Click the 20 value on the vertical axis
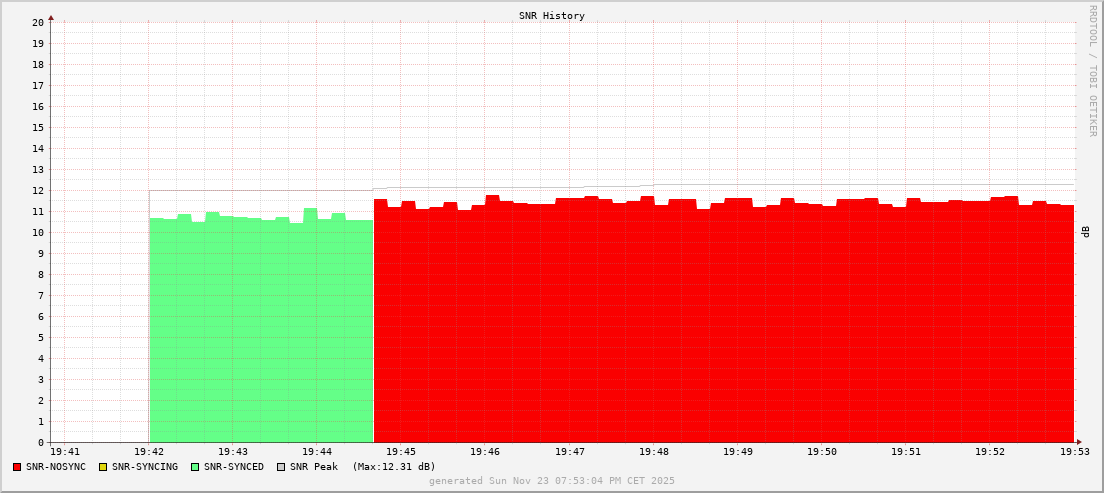This screenshot has height=493, width=1104. pyautogui.click(x=38, y=23)
